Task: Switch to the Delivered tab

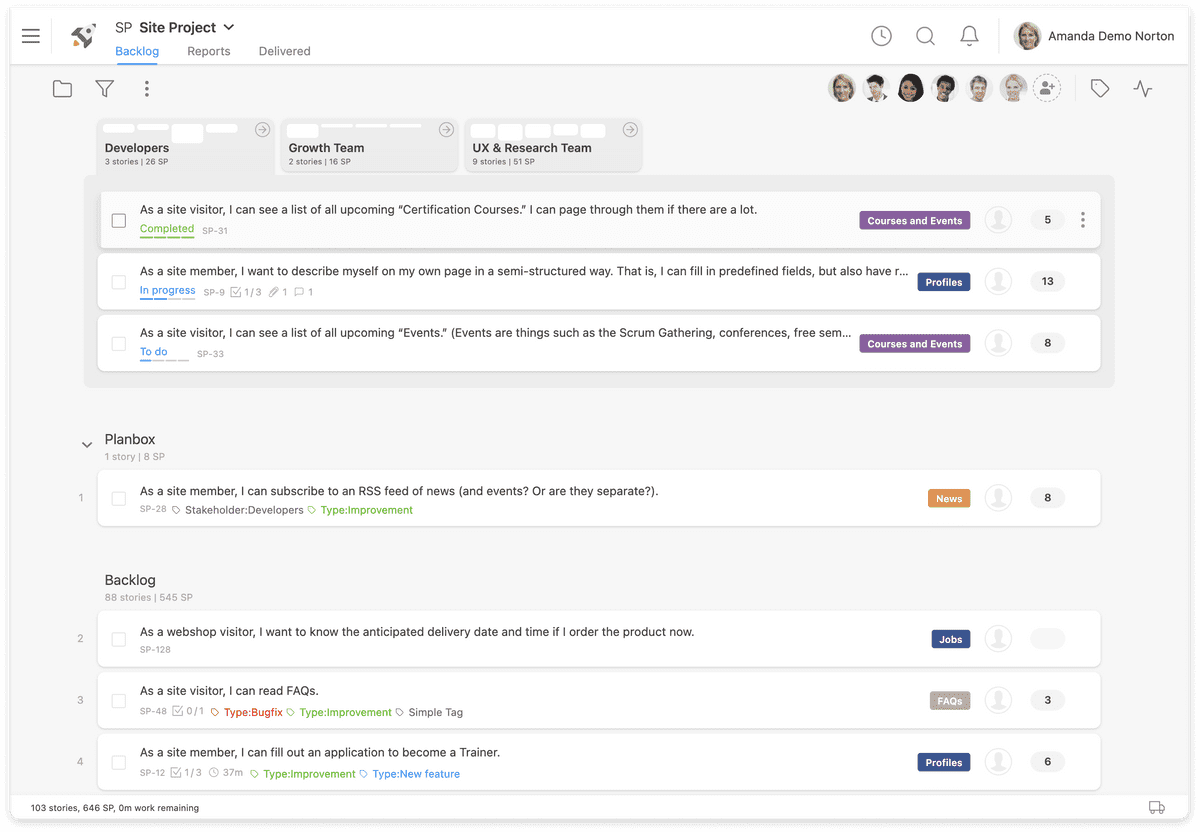Action: point(284,51)
